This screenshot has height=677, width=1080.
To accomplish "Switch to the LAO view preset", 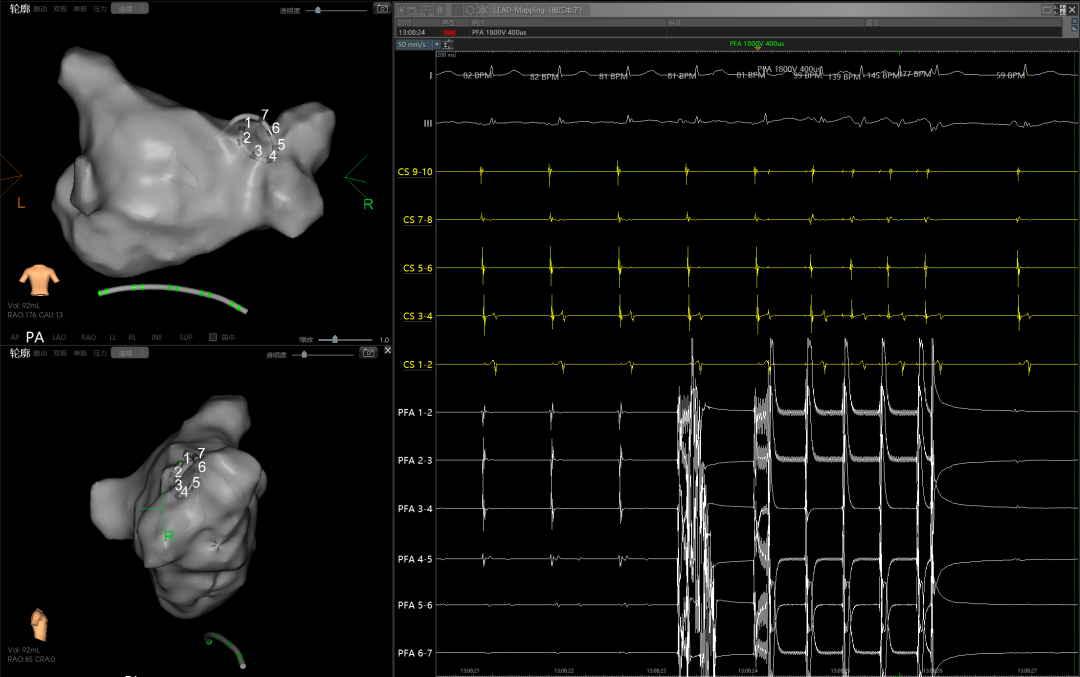I will coord(60,338).
